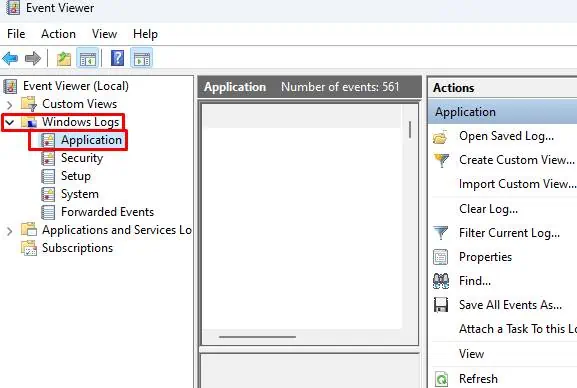577x388 pixels.
Task: Click the blue Help question mark icon
Action: [x=117, y=58]
